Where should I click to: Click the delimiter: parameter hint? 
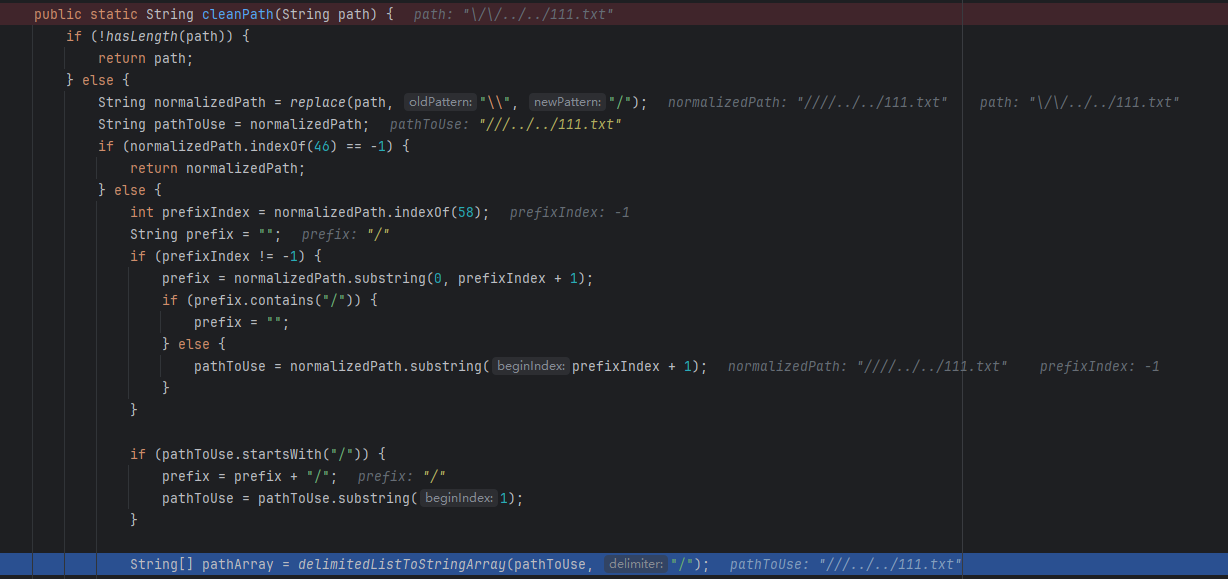pyautogui.click(x=634, y=565)
